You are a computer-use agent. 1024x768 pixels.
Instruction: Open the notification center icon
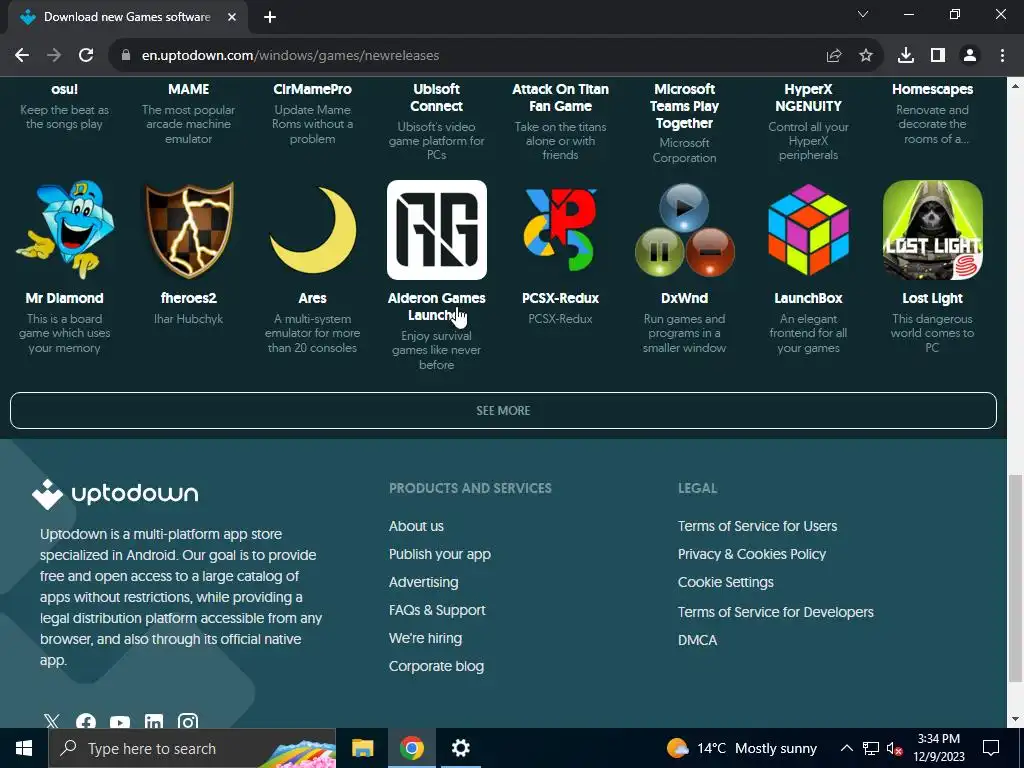(x=991, y=748)
